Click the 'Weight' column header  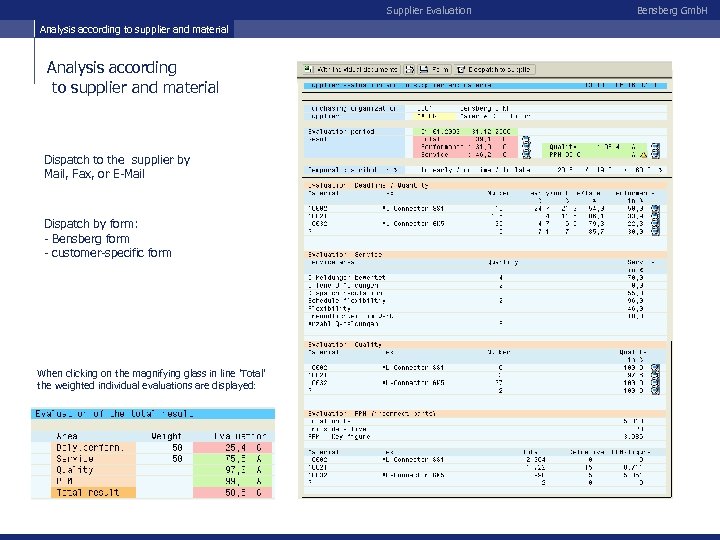point(166,436)
